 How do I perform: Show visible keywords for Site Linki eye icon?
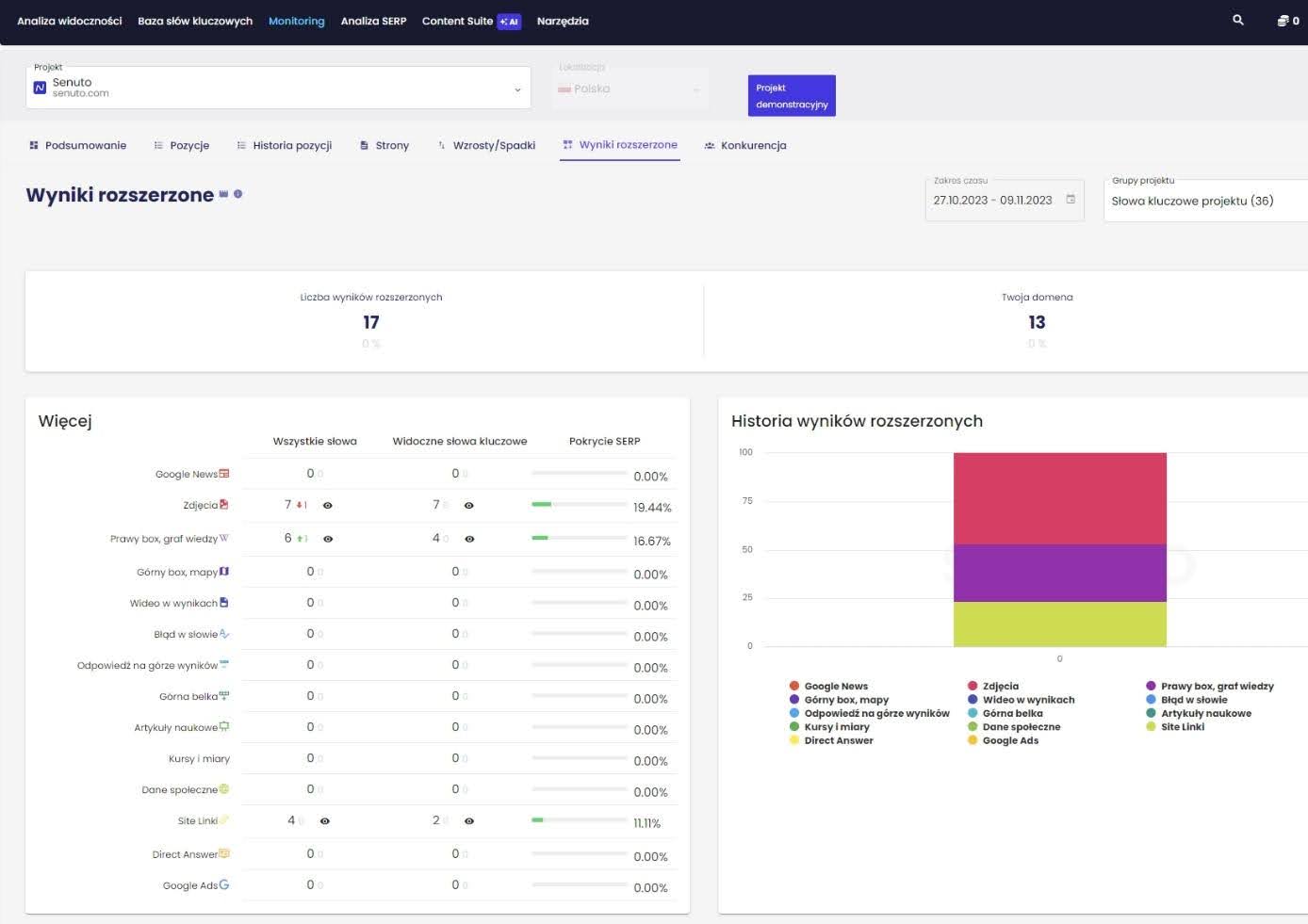click(x=469, y=821)
